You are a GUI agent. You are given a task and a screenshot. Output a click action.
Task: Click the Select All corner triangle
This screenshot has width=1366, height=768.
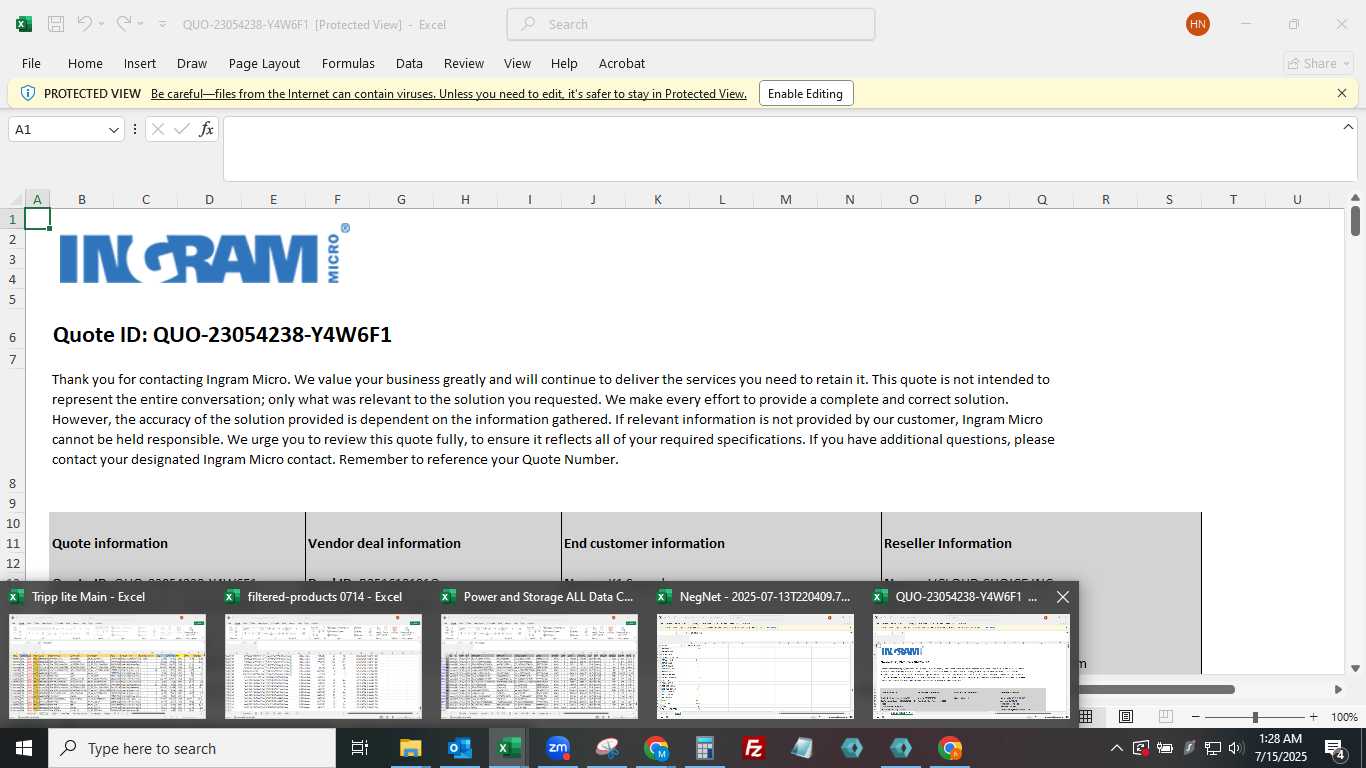pyautogui.click(x=17, y=199)
